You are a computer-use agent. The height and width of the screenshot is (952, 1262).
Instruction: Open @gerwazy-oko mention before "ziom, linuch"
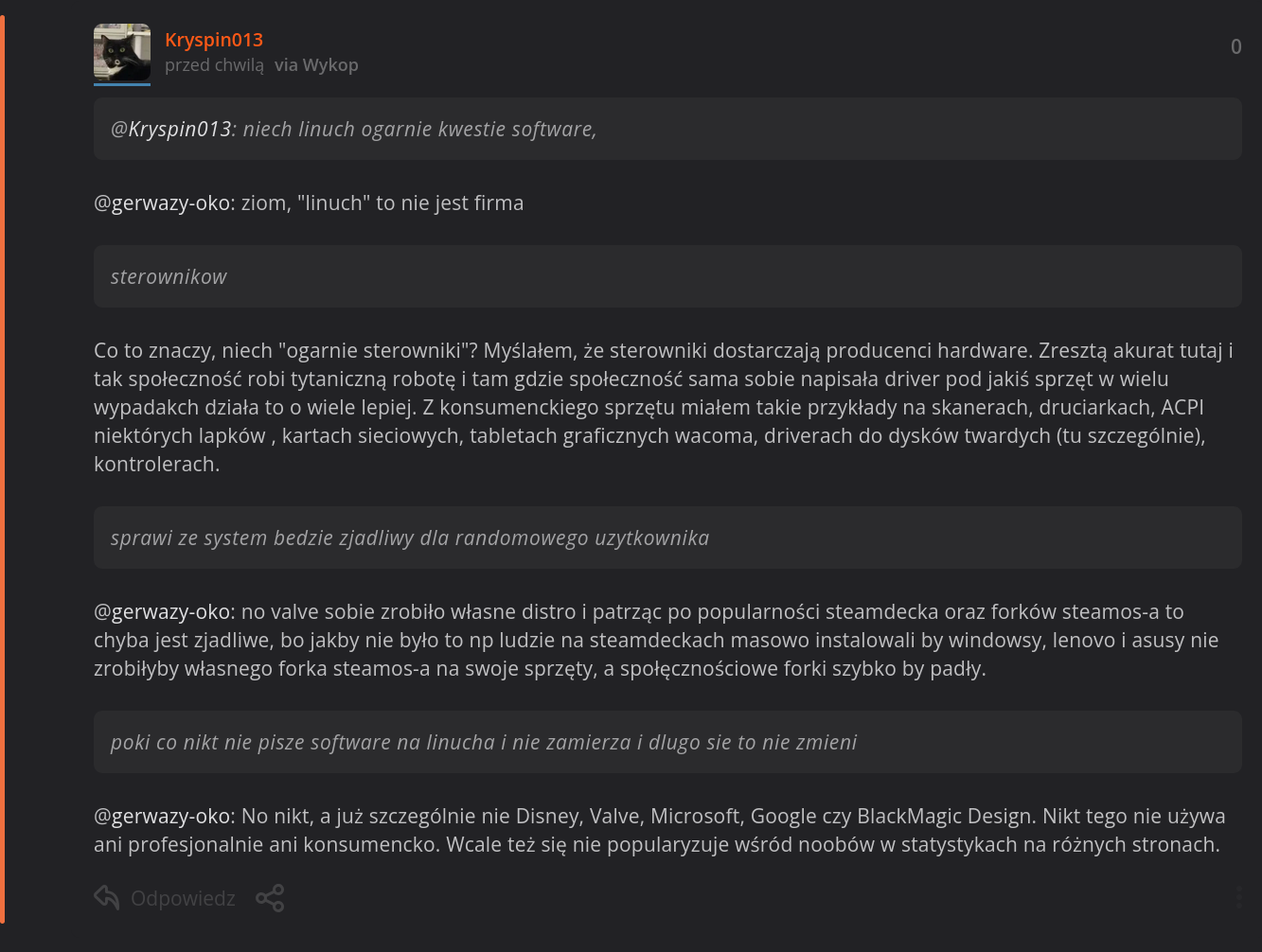162,203
